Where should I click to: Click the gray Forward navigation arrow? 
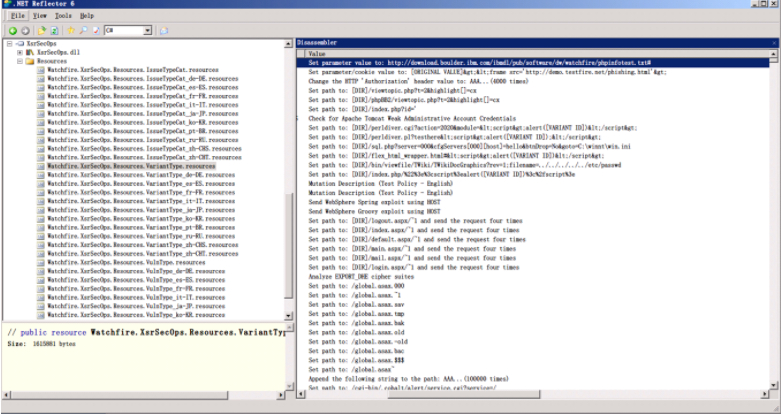point(25,31)
